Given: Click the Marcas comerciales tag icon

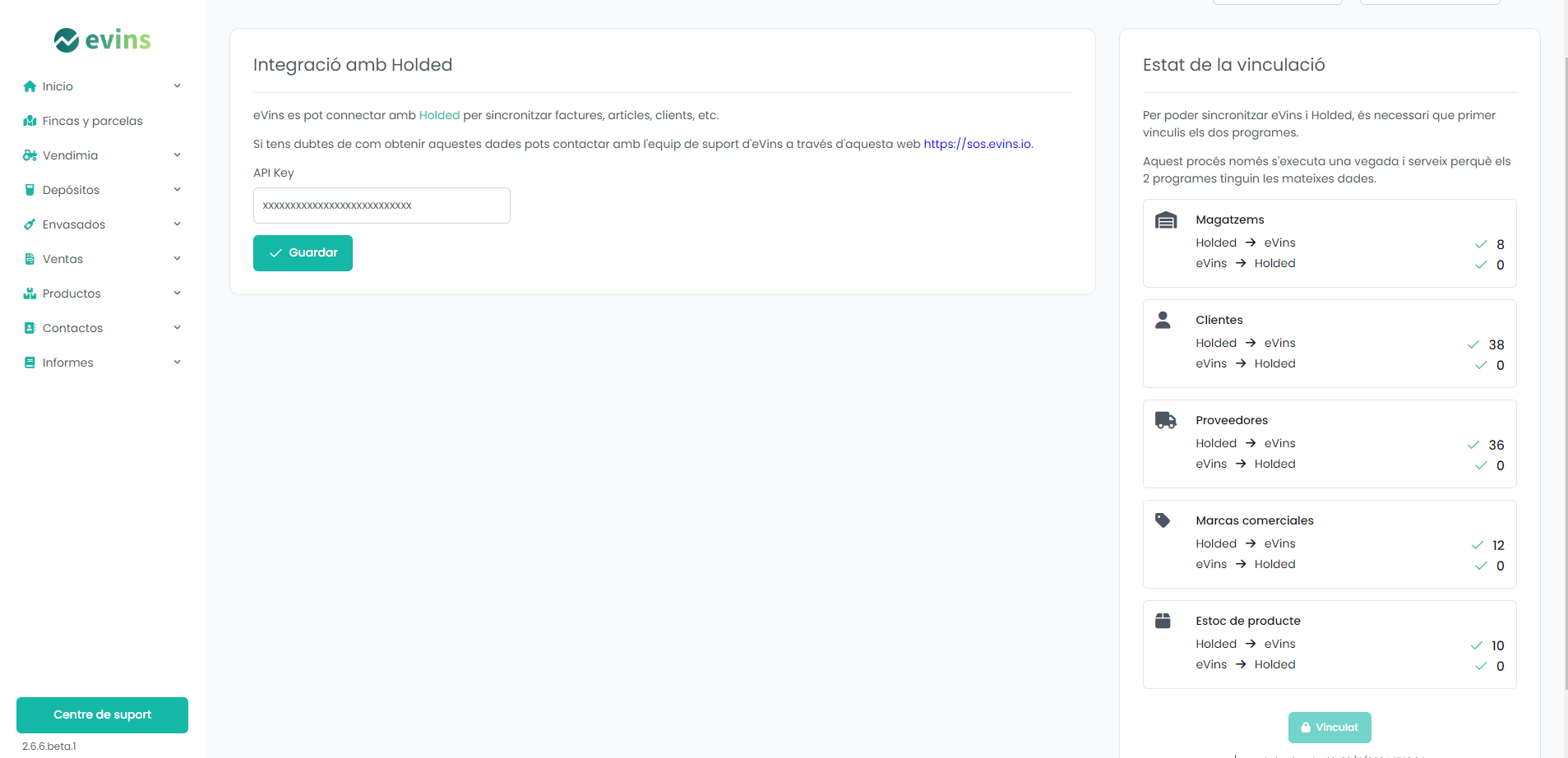Looking at the screenshot, I should (x=1163, y=520).
